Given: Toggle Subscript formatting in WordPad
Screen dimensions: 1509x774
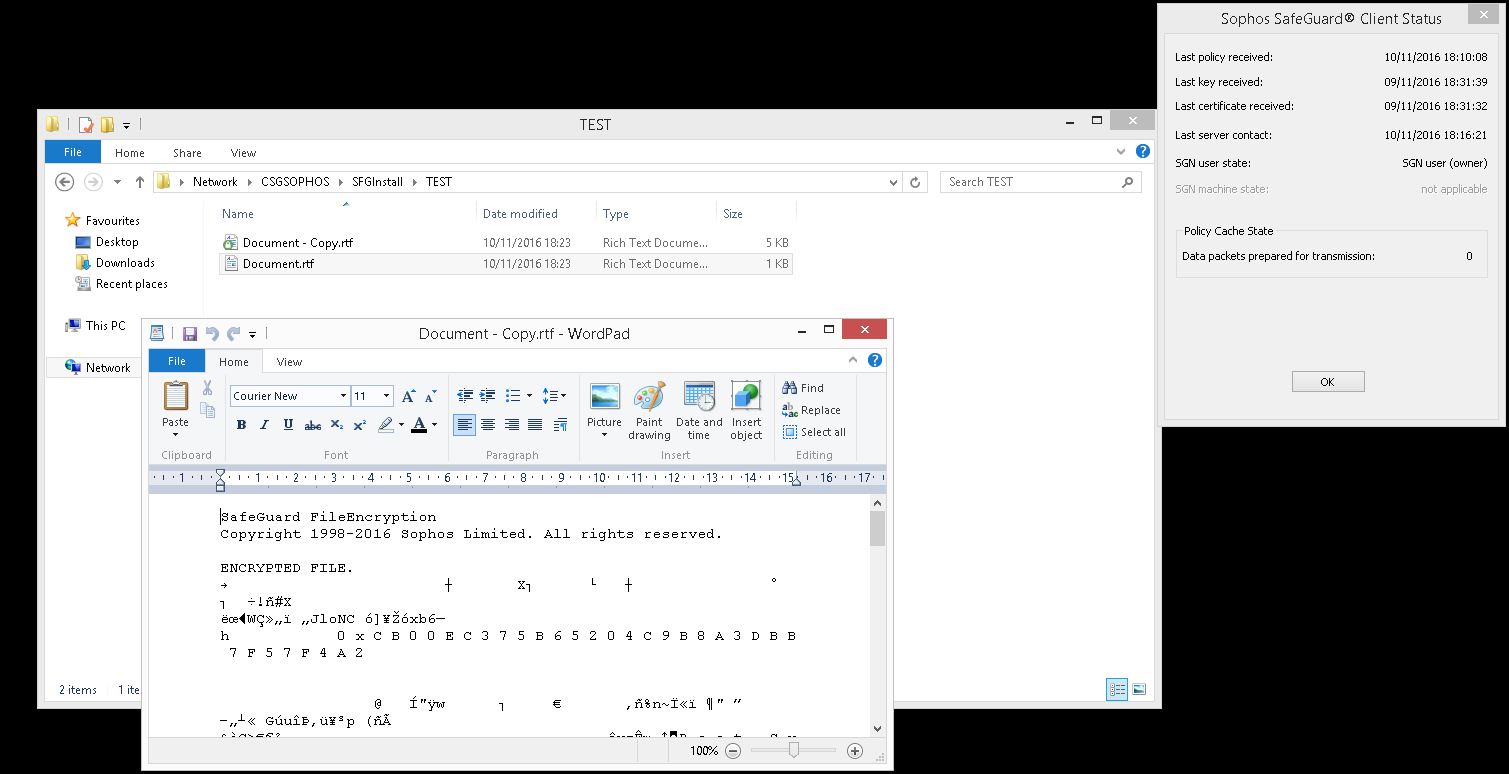Looking at the screenshot, I should (337, 425).
